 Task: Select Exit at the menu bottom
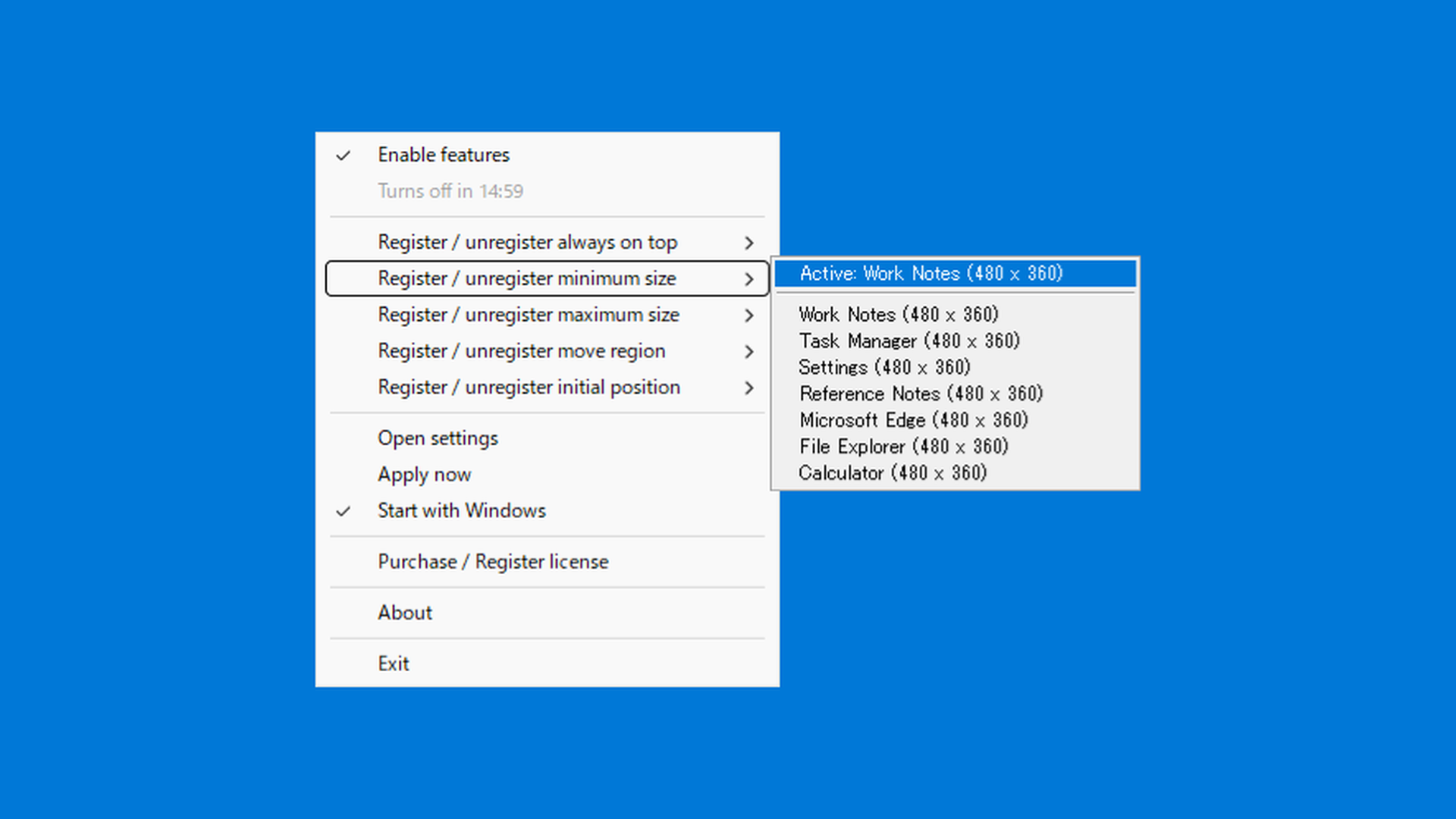tap(547, 664)
